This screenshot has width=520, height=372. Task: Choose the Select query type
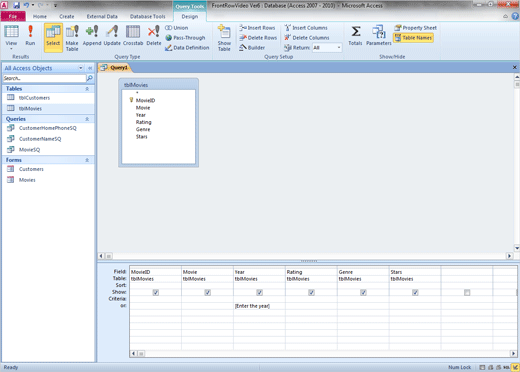pyautogui.click(x=53, y=37)
